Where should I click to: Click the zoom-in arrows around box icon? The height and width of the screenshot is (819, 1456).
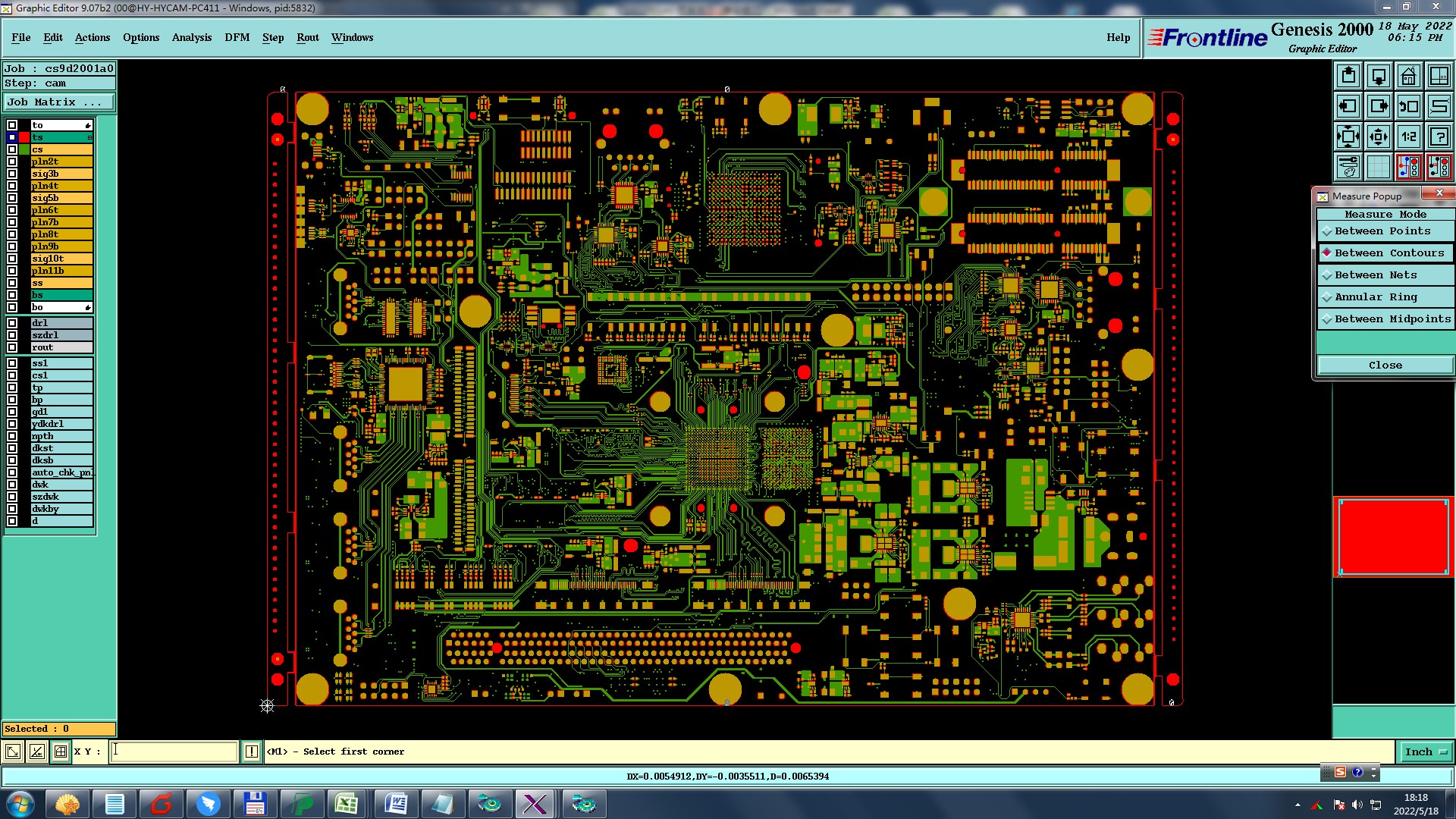coord(1348,136)
